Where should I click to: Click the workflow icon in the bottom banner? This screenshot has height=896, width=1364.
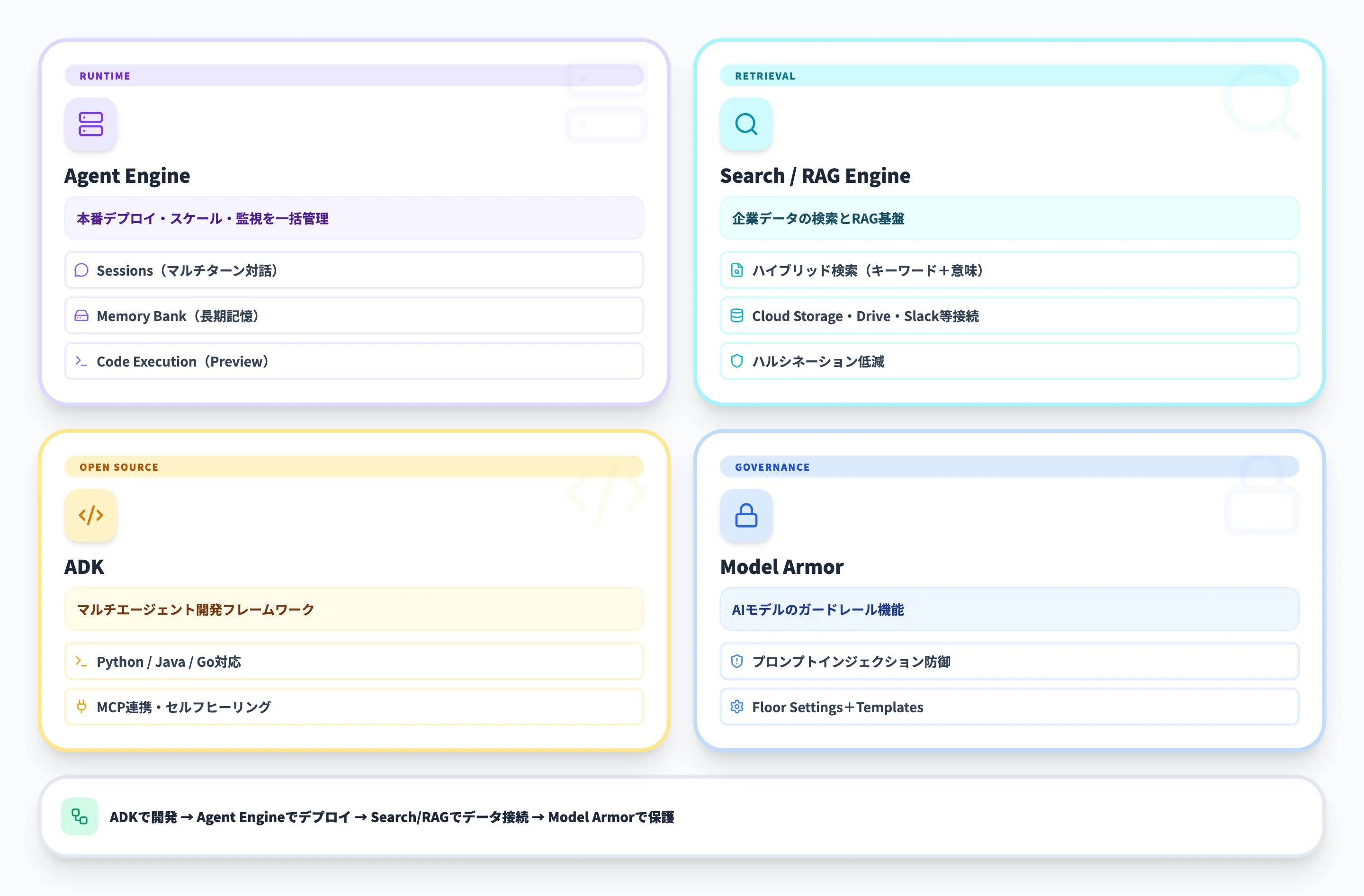point(79,817)
